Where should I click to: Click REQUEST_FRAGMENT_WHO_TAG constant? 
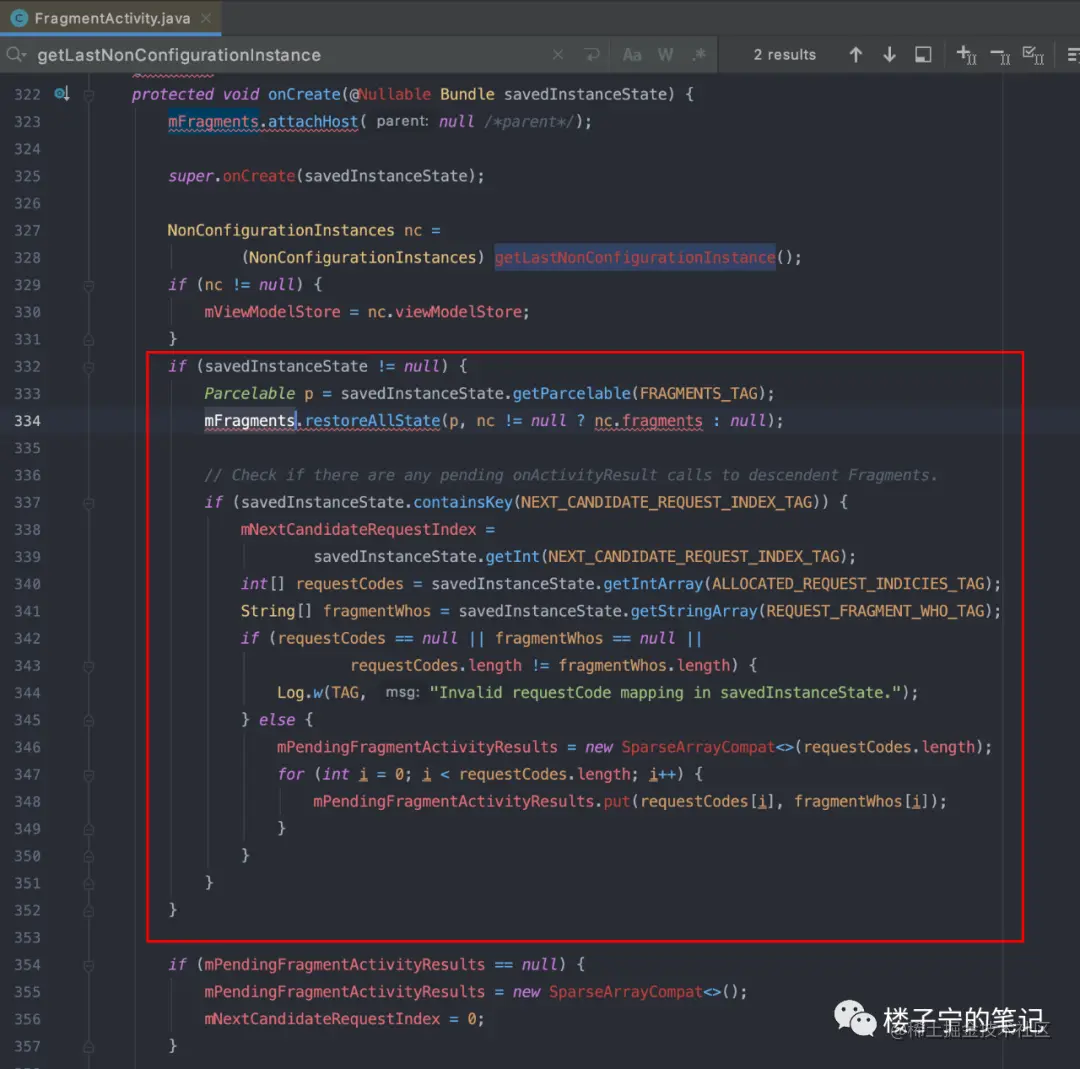click(875, 611)
